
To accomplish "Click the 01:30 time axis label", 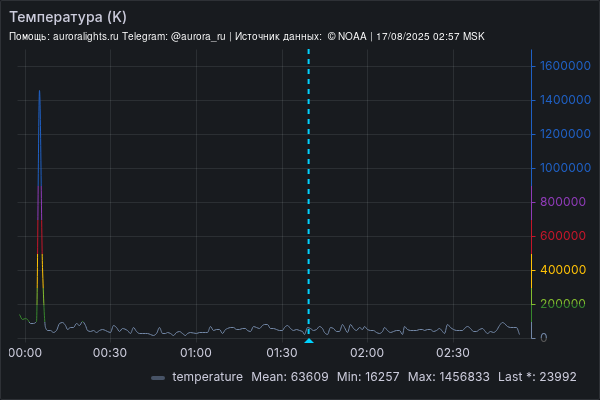I will point(282,353).
